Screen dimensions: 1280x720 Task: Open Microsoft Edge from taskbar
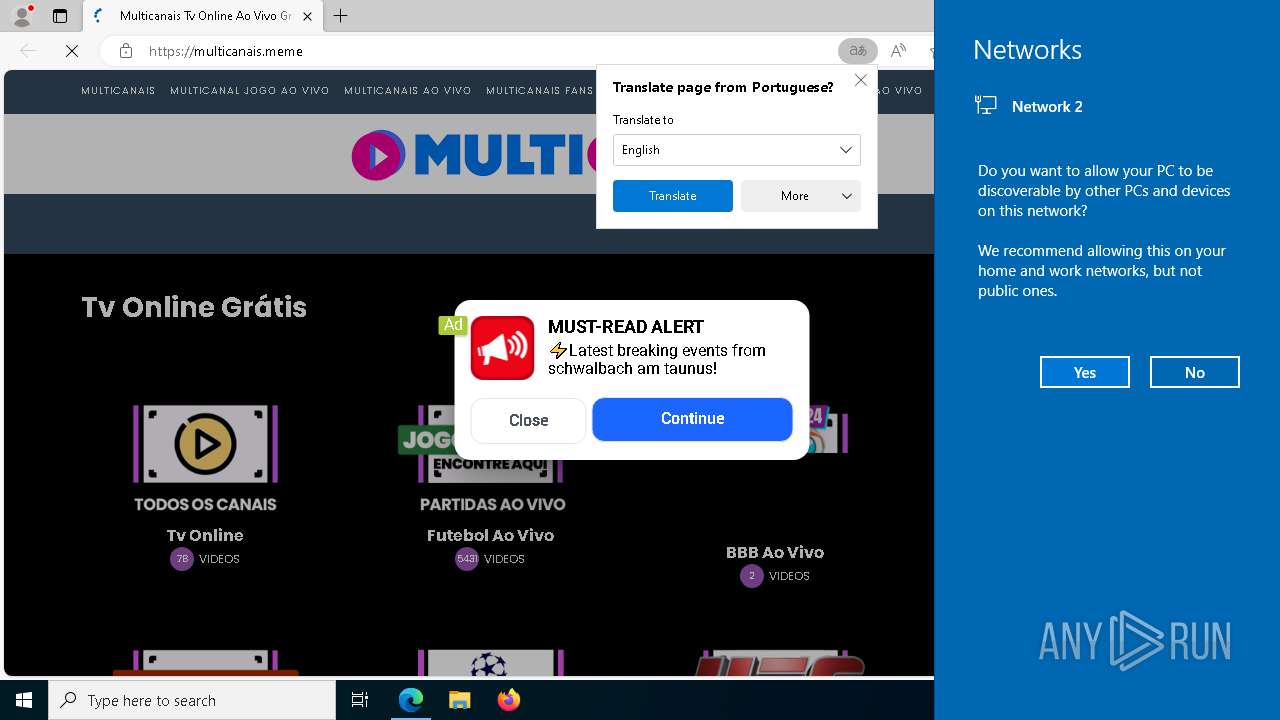(411, 700)
